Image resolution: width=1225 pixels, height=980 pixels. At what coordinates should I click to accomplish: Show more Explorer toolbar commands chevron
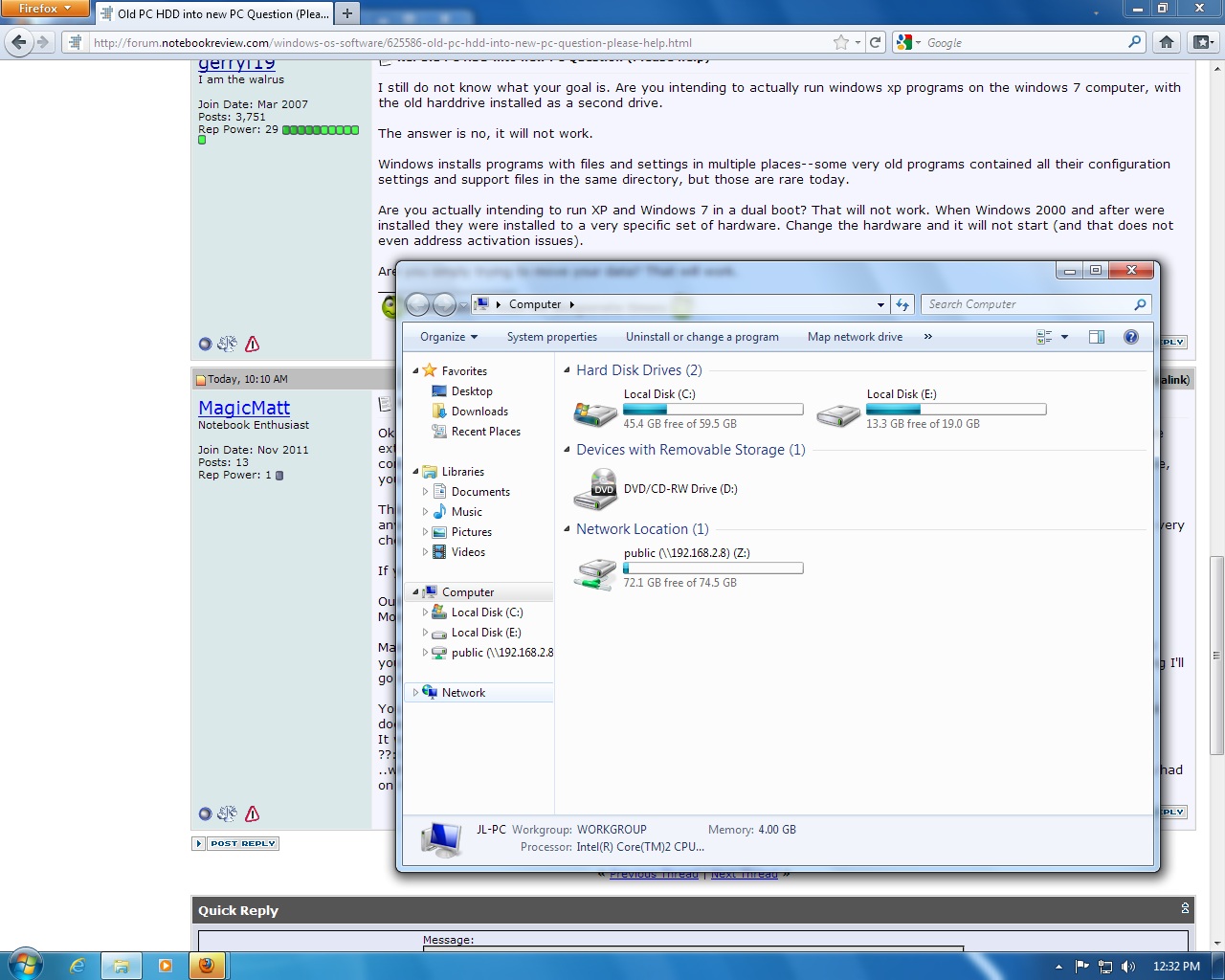[927, 337]
